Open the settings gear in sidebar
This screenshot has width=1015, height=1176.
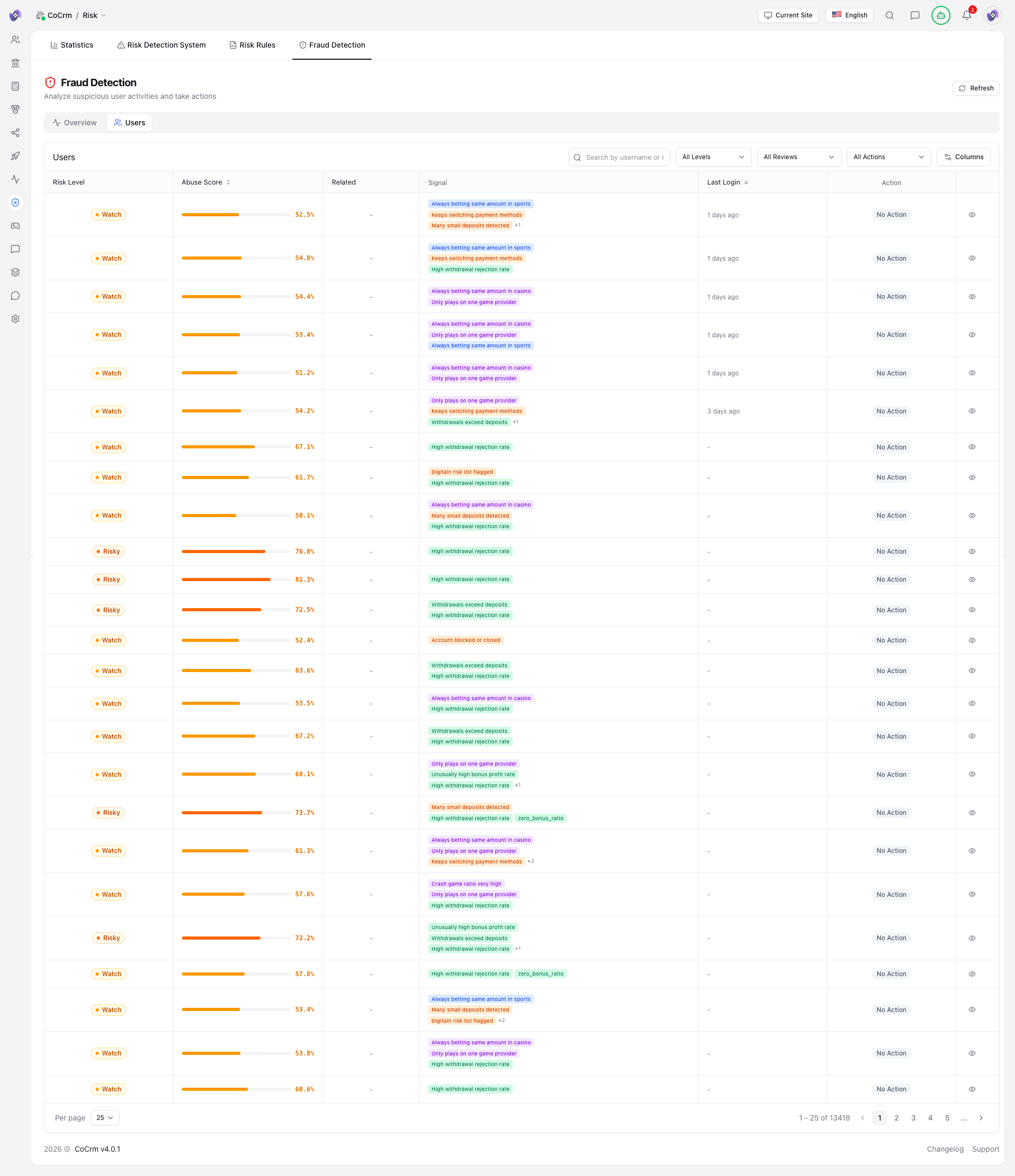15,318
